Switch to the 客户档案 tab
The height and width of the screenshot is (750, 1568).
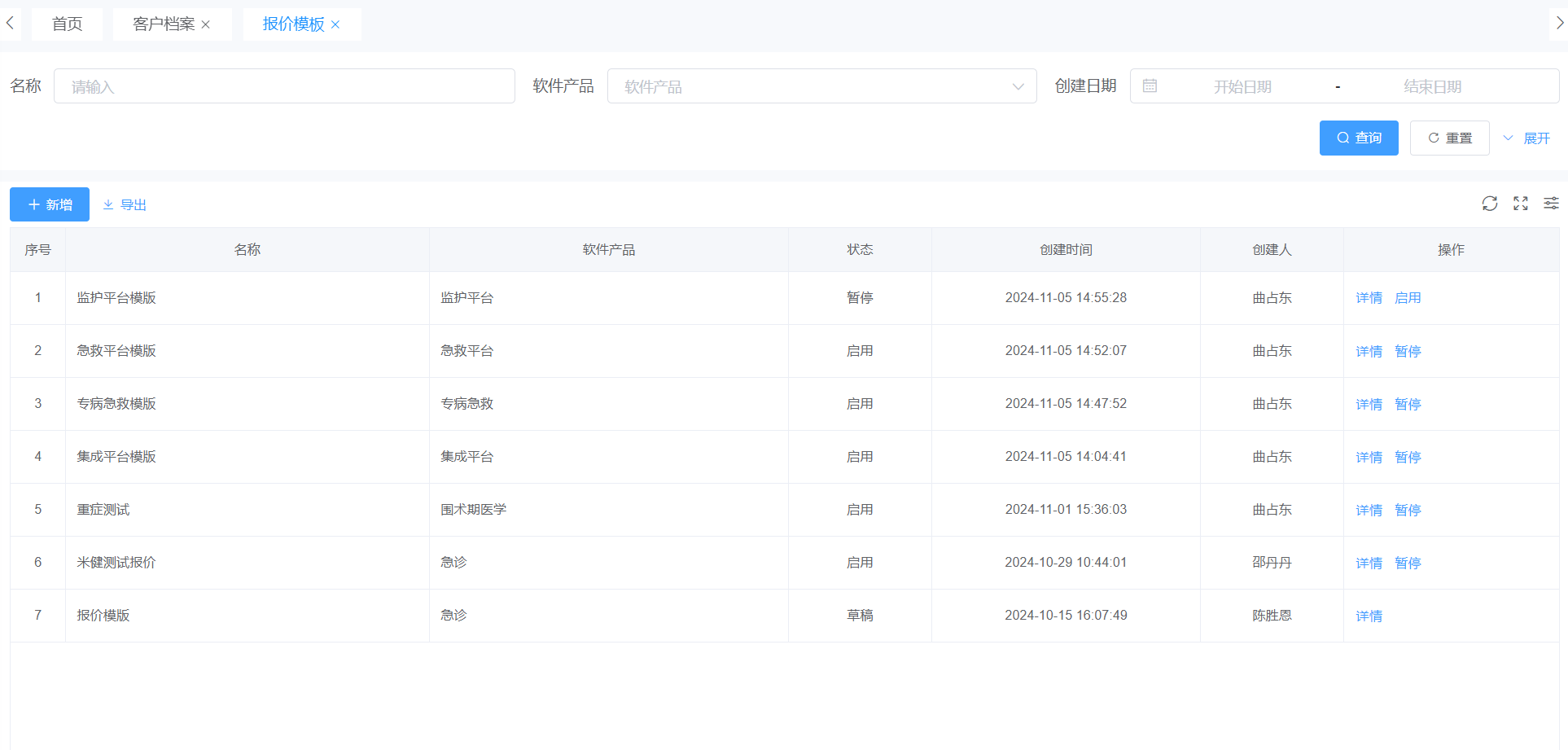point(164,24)
